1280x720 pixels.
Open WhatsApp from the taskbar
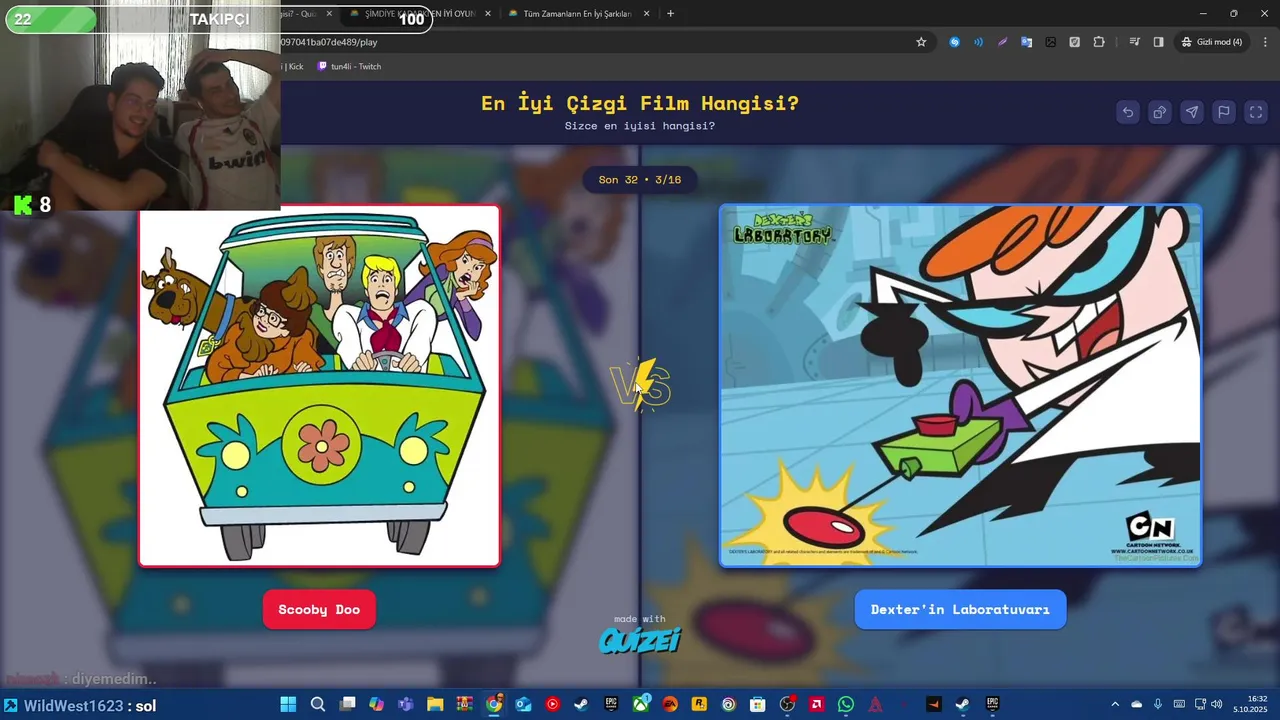click(x=845, y=704)
